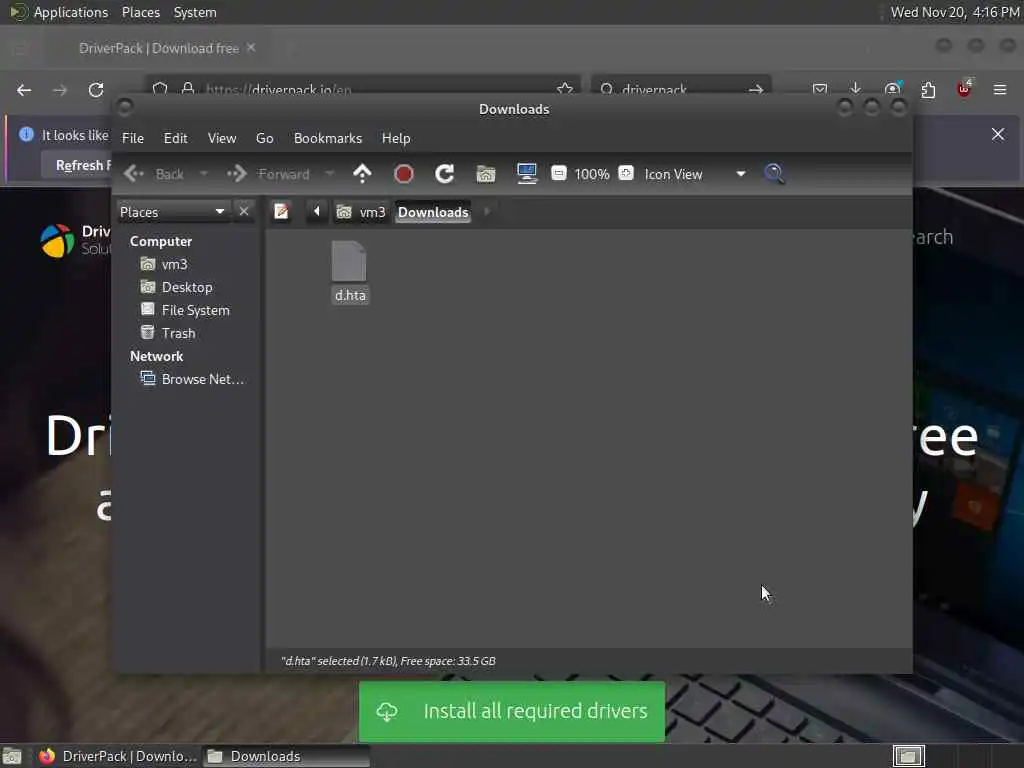Screen dimensions: 1024x768
Task: Open the File menu
Action: tap(133, 138)
